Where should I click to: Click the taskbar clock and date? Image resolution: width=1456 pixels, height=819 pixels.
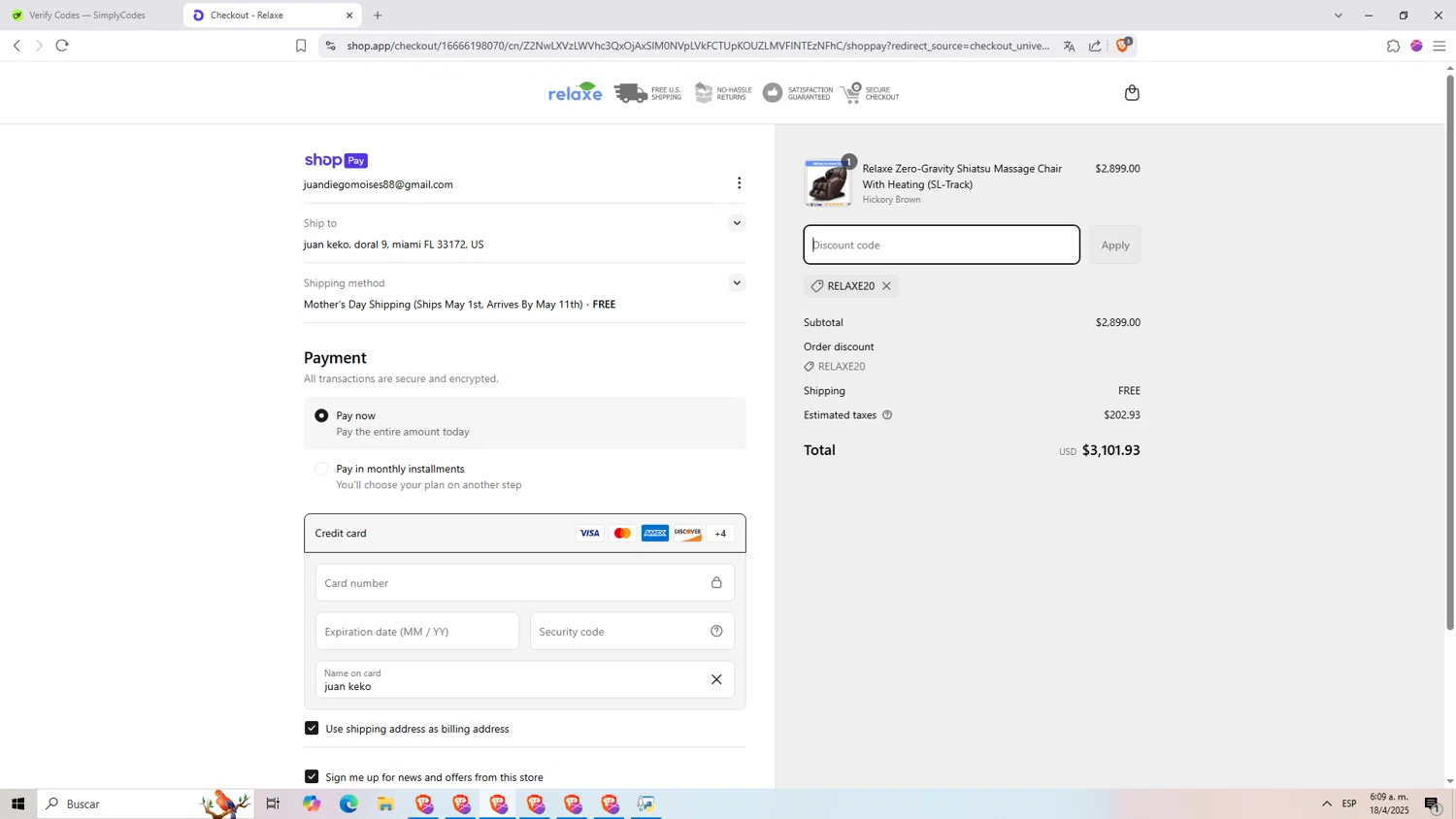1389,803
